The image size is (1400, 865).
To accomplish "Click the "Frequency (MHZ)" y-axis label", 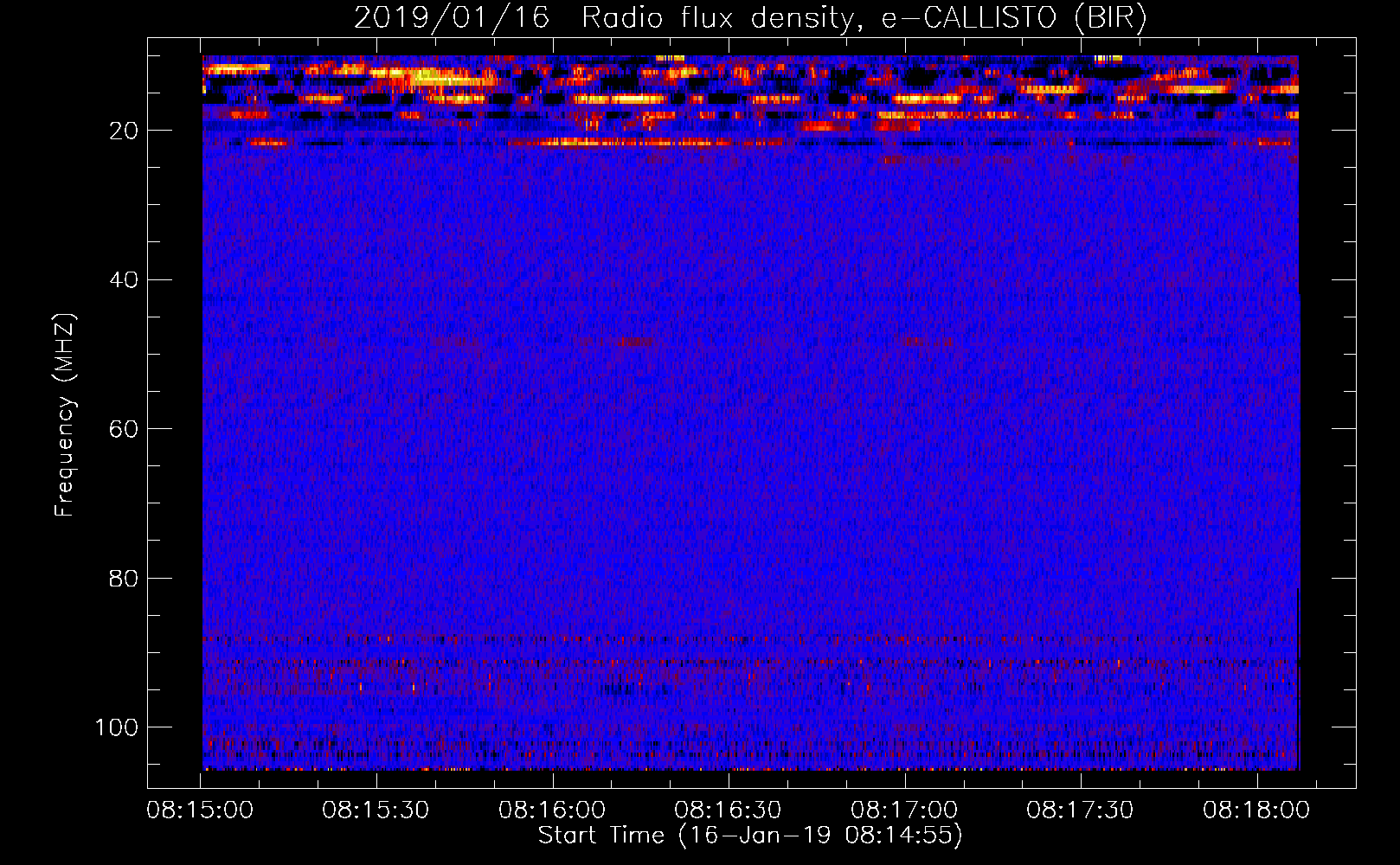I will [x=65, y=414].
